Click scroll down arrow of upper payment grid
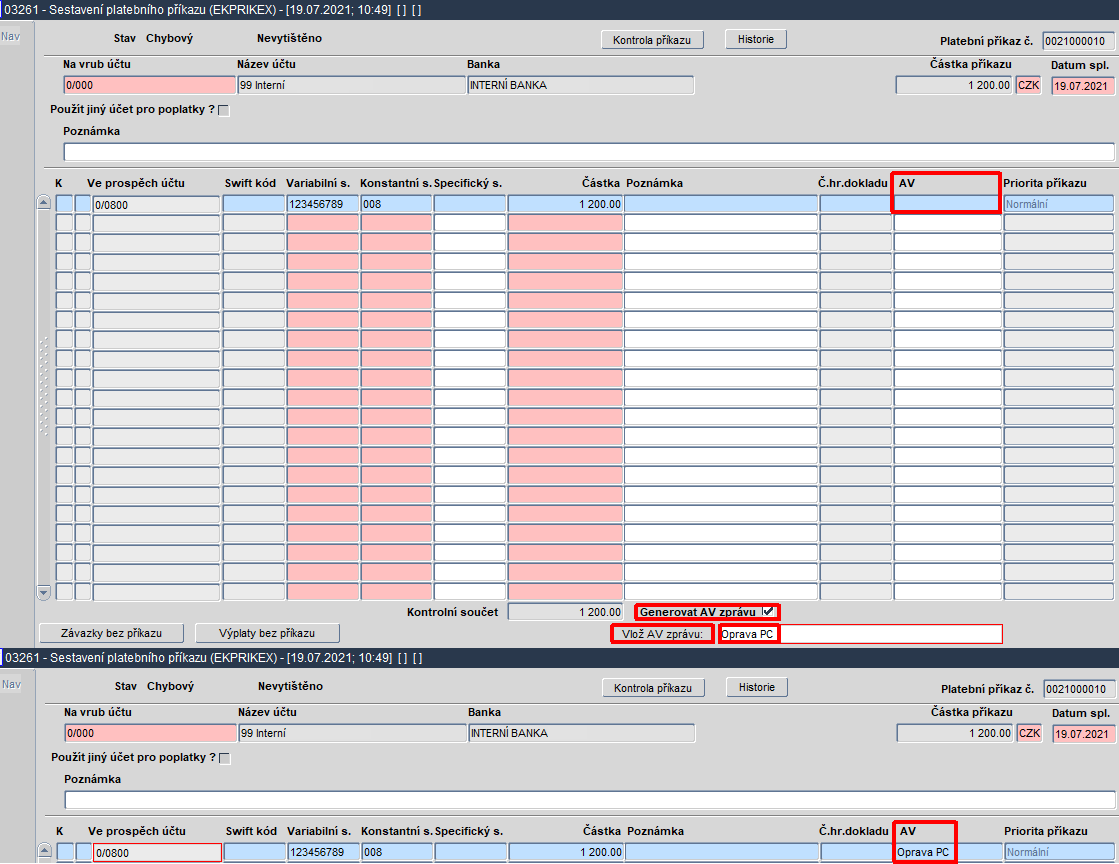This screenshot has width=1119, height=864. pos(44,592)
